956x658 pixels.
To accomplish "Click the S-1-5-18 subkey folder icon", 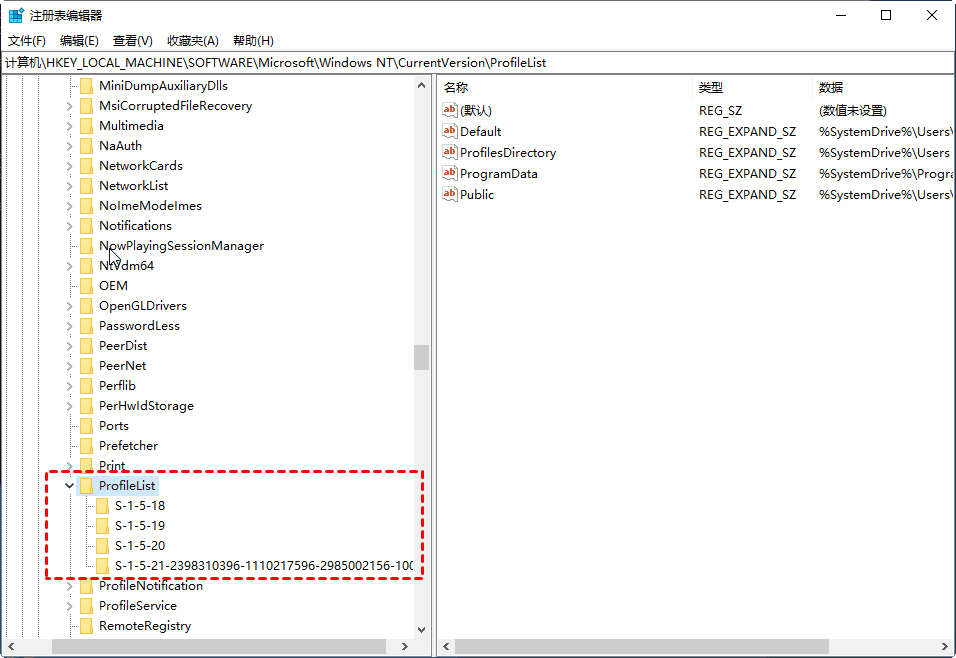I will [x=102, y=505].
